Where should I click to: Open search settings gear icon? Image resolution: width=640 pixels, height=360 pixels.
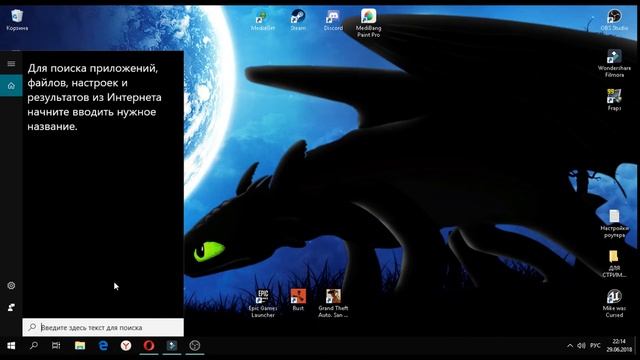(x=11, y=285)
